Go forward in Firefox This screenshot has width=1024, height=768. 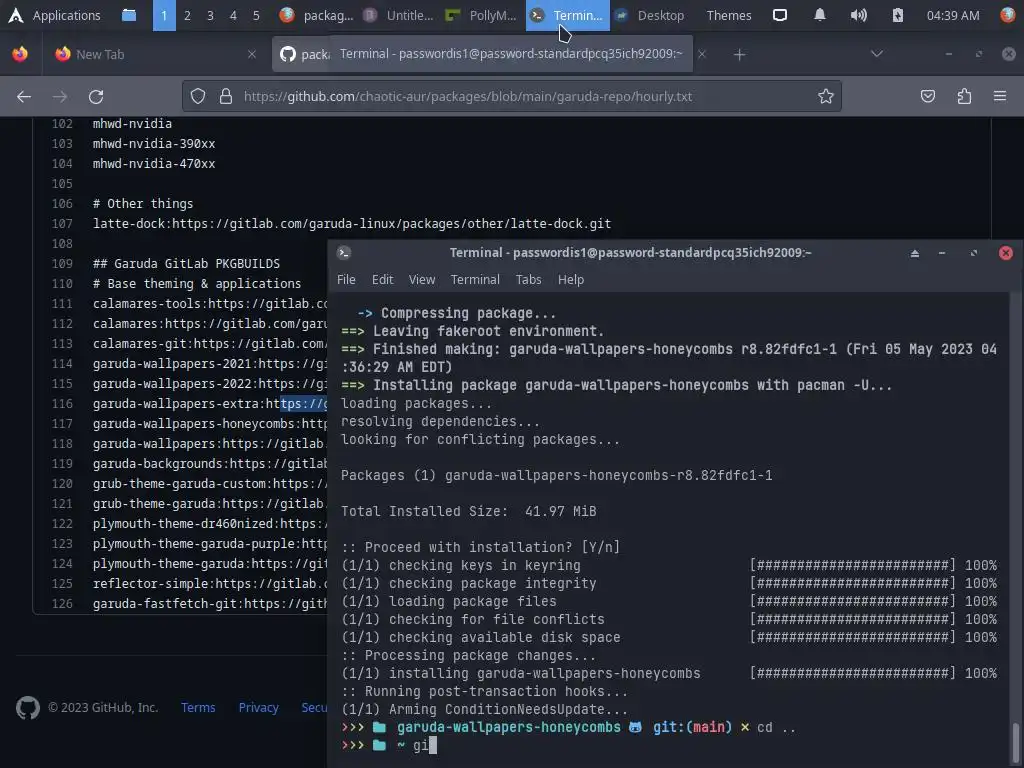[x=60, y=97]
